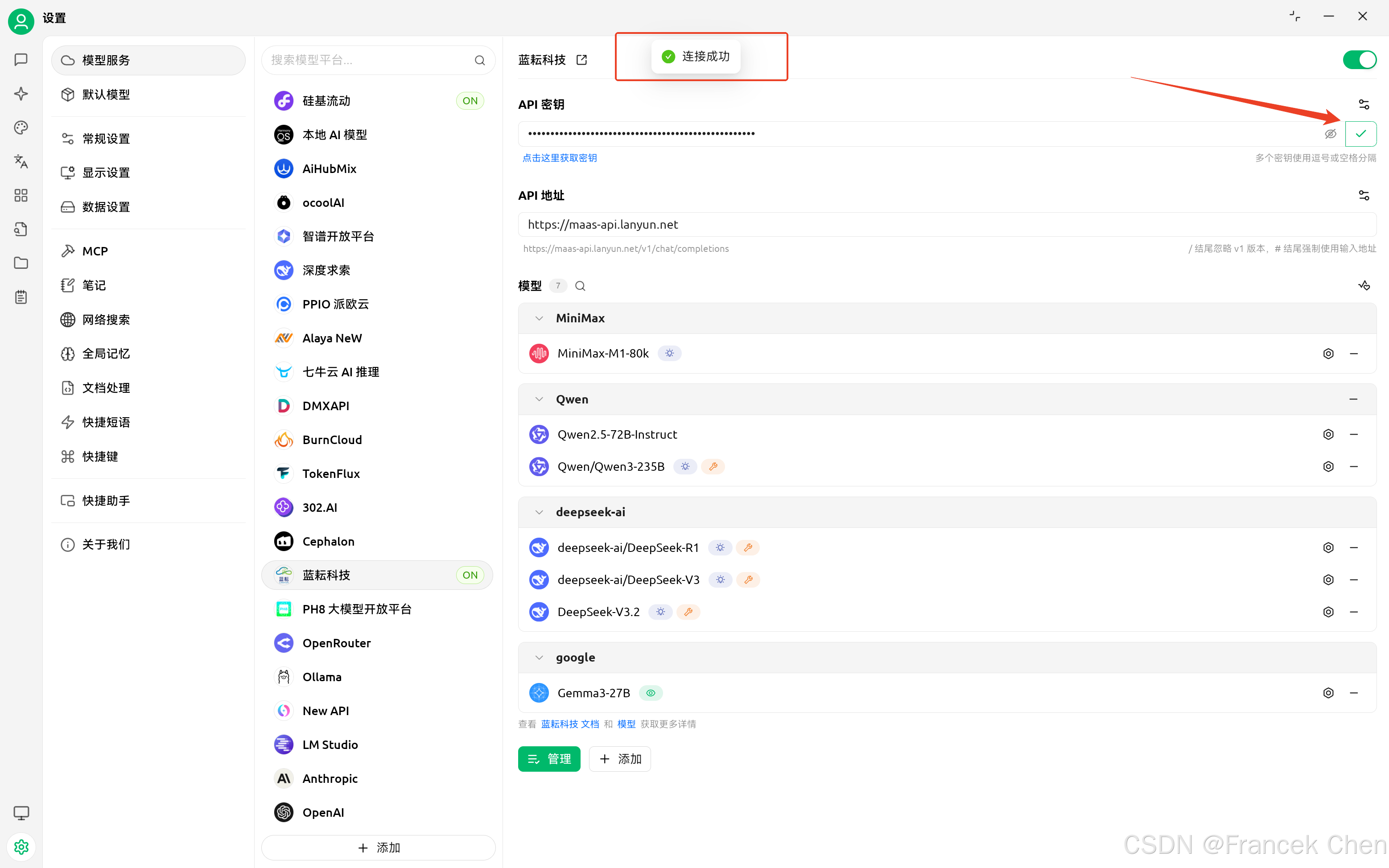This screenshot has height=868, width=1389.
Task: Select AiHubMix provider
Action: pyautogui.click(x=378, y=169)
